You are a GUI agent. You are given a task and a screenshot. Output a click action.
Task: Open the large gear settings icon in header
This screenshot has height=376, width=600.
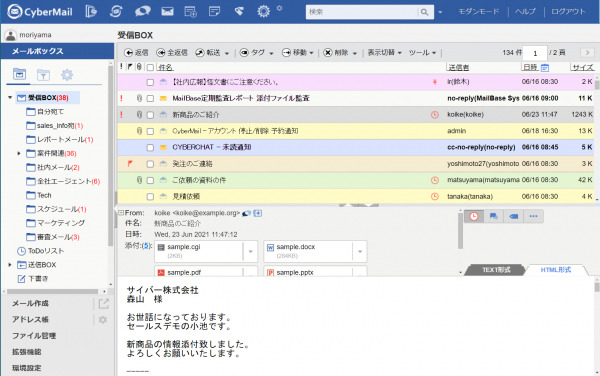pos(264,11)
